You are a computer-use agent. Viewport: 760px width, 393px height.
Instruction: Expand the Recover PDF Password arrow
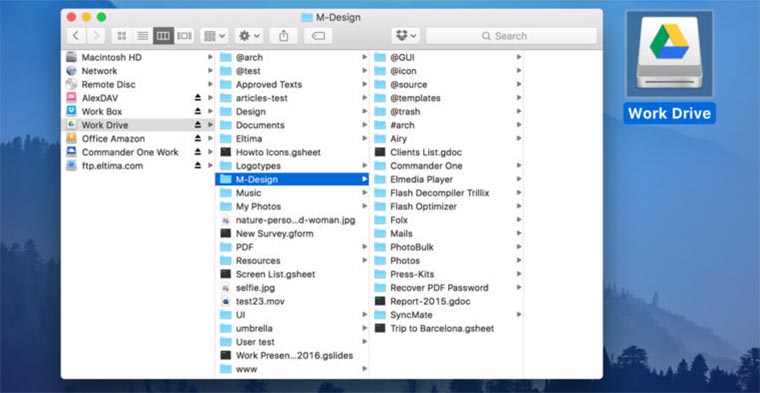click(519, 288)
